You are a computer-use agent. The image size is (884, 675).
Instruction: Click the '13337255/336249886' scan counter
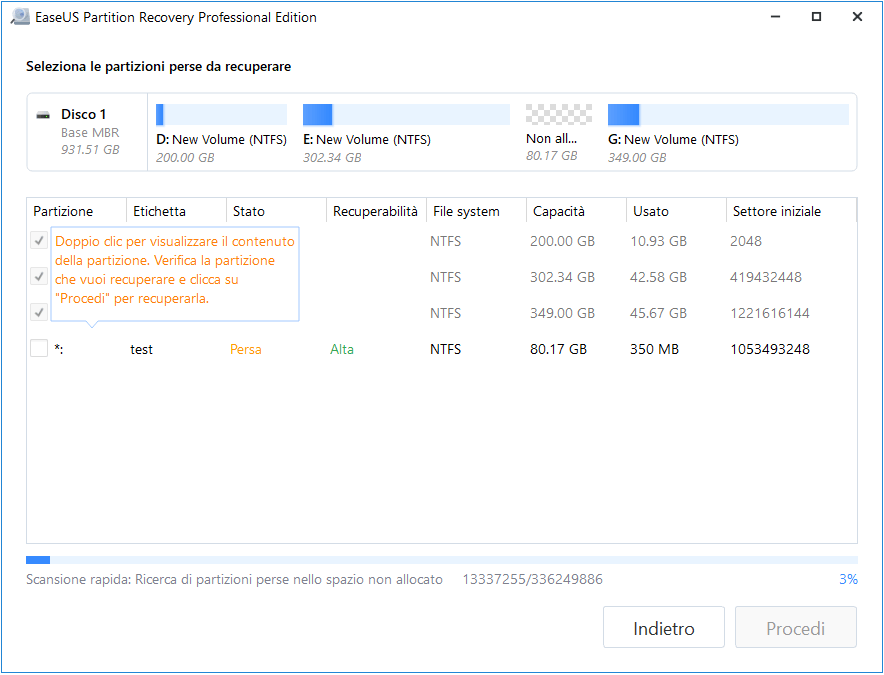click(533, 579)
